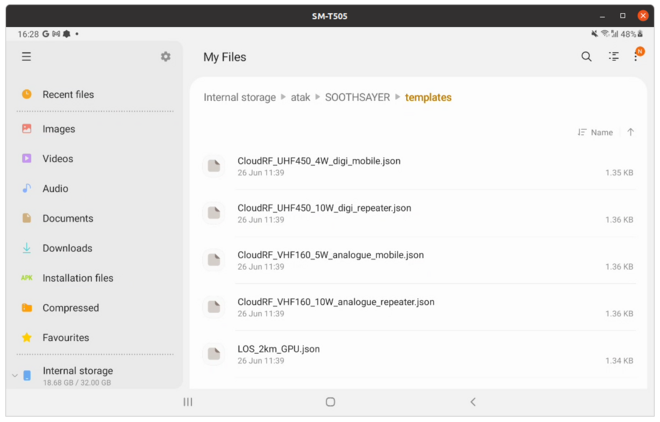Open CloudRF_UHF450_10W_digi_repeater.json
This screenshot has width=660, height=422.
tap(419, 213)
